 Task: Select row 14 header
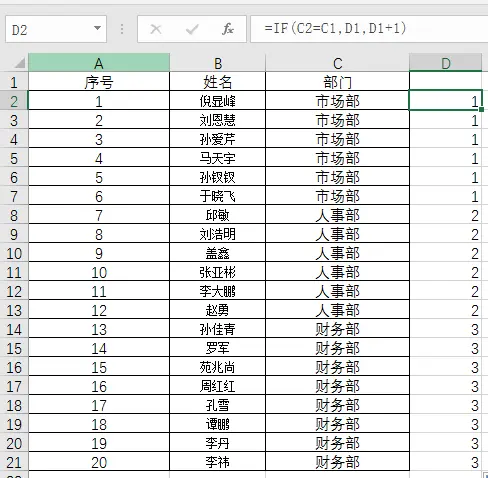tap(14, 329)
